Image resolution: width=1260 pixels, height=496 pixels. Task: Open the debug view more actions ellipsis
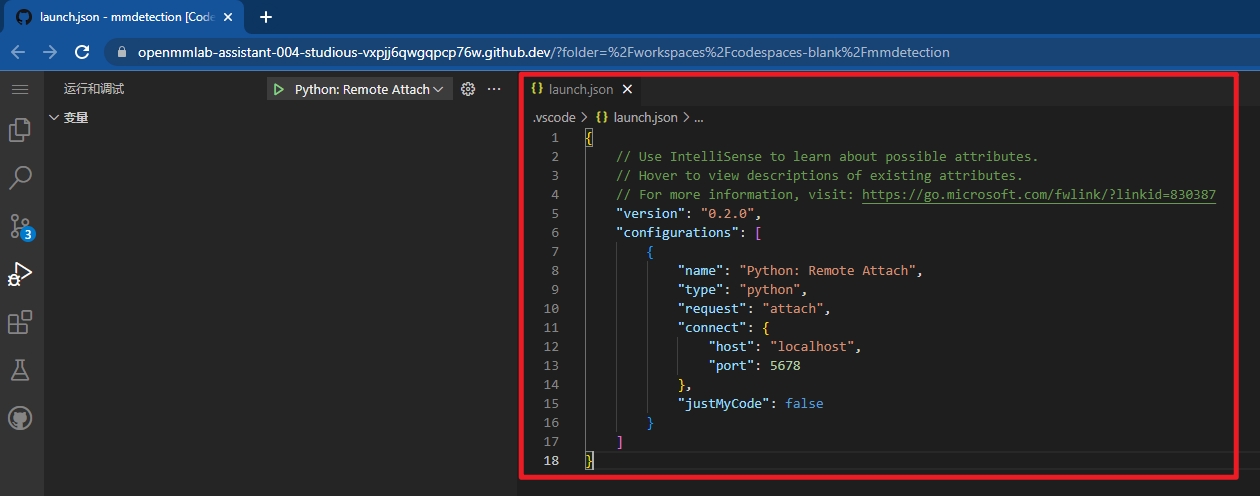click(494, 89)
